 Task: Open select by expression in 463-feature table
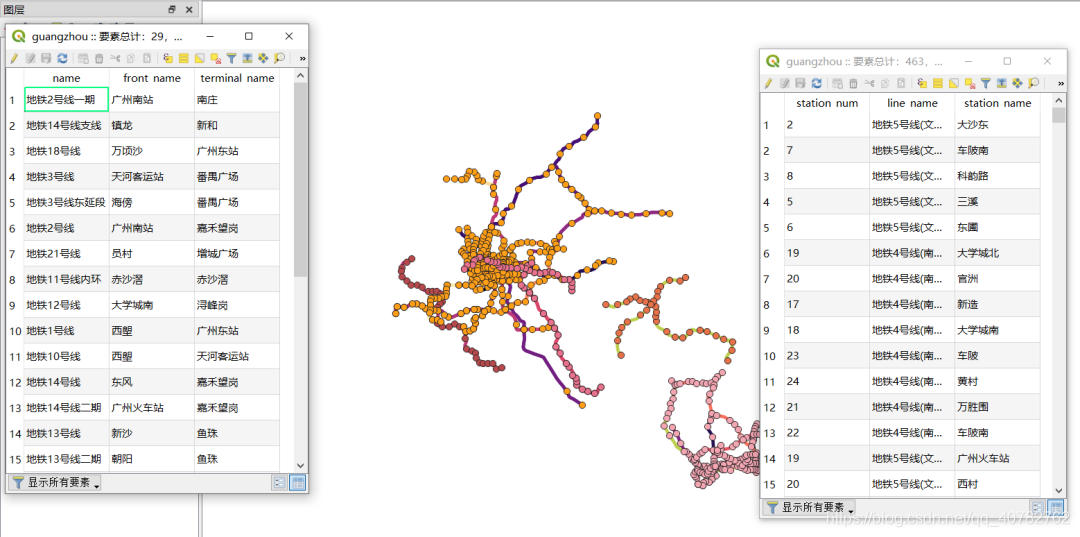click(x=922, y=83)
